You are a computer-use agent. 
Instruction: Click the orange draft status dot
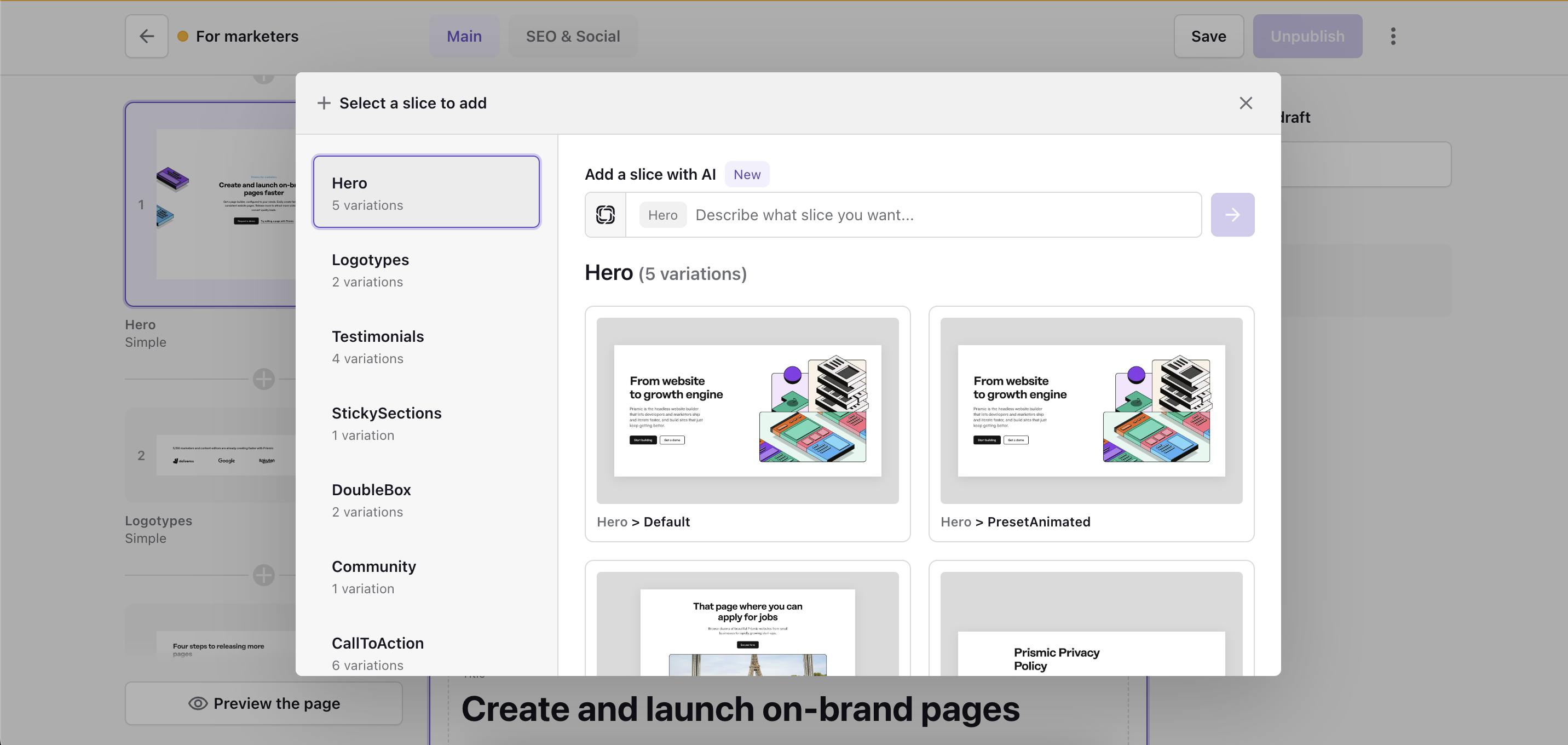[x=183, y=37]
